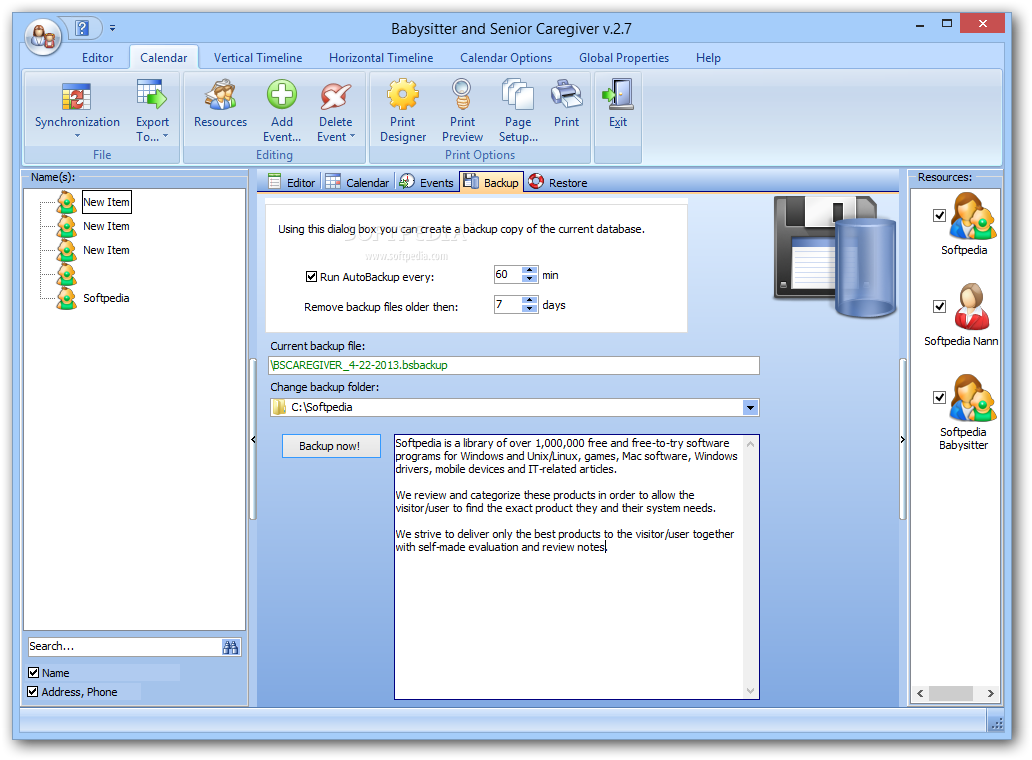This screenshot has height=760, width=1032.
Task: Open the Resources manager icon
Action: click(x=220, y=95)
